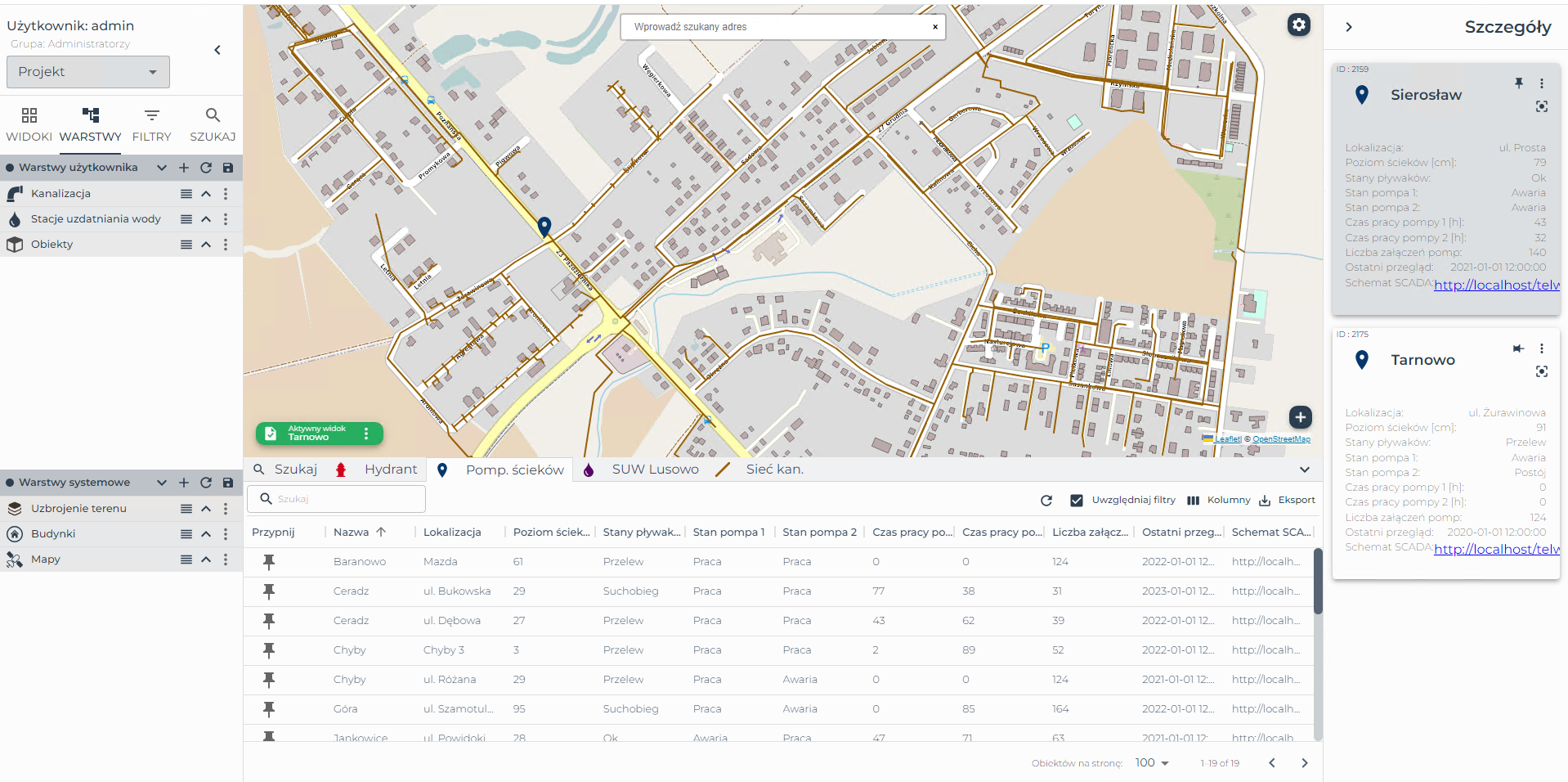Open Obiekty more options menu
The height and width of the screenshot is (782, 1568).
tap(226, 245)
